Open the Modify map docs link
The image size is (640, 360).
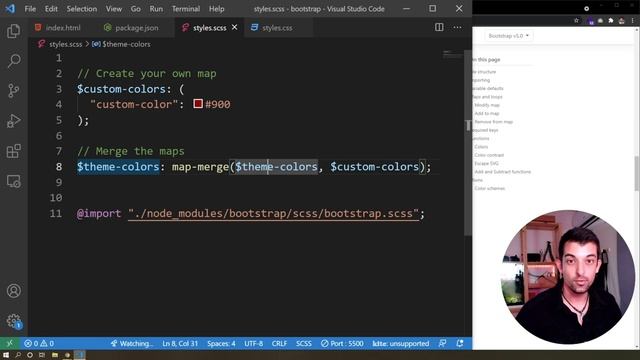[x=487, y=105]
